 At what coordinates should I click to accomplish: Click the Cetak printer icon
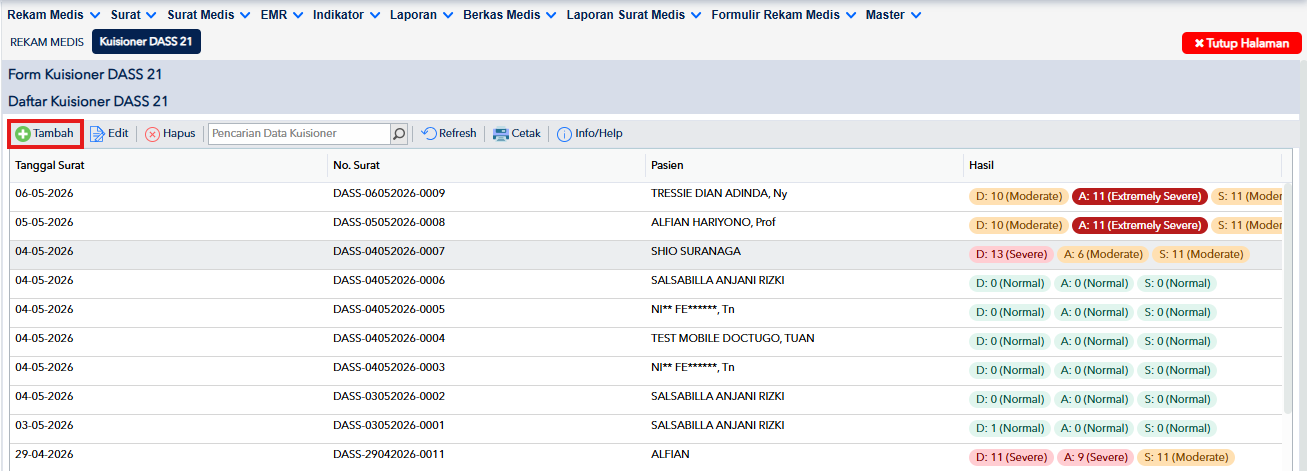click(x=501, y=134)
